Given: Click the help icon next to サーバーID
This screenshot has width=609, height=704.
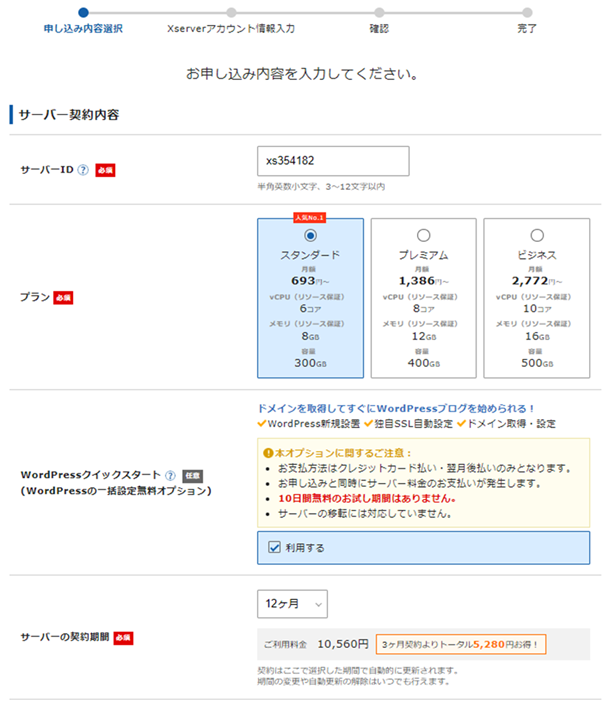Looking at the screenshot, I should coord(83,170).
